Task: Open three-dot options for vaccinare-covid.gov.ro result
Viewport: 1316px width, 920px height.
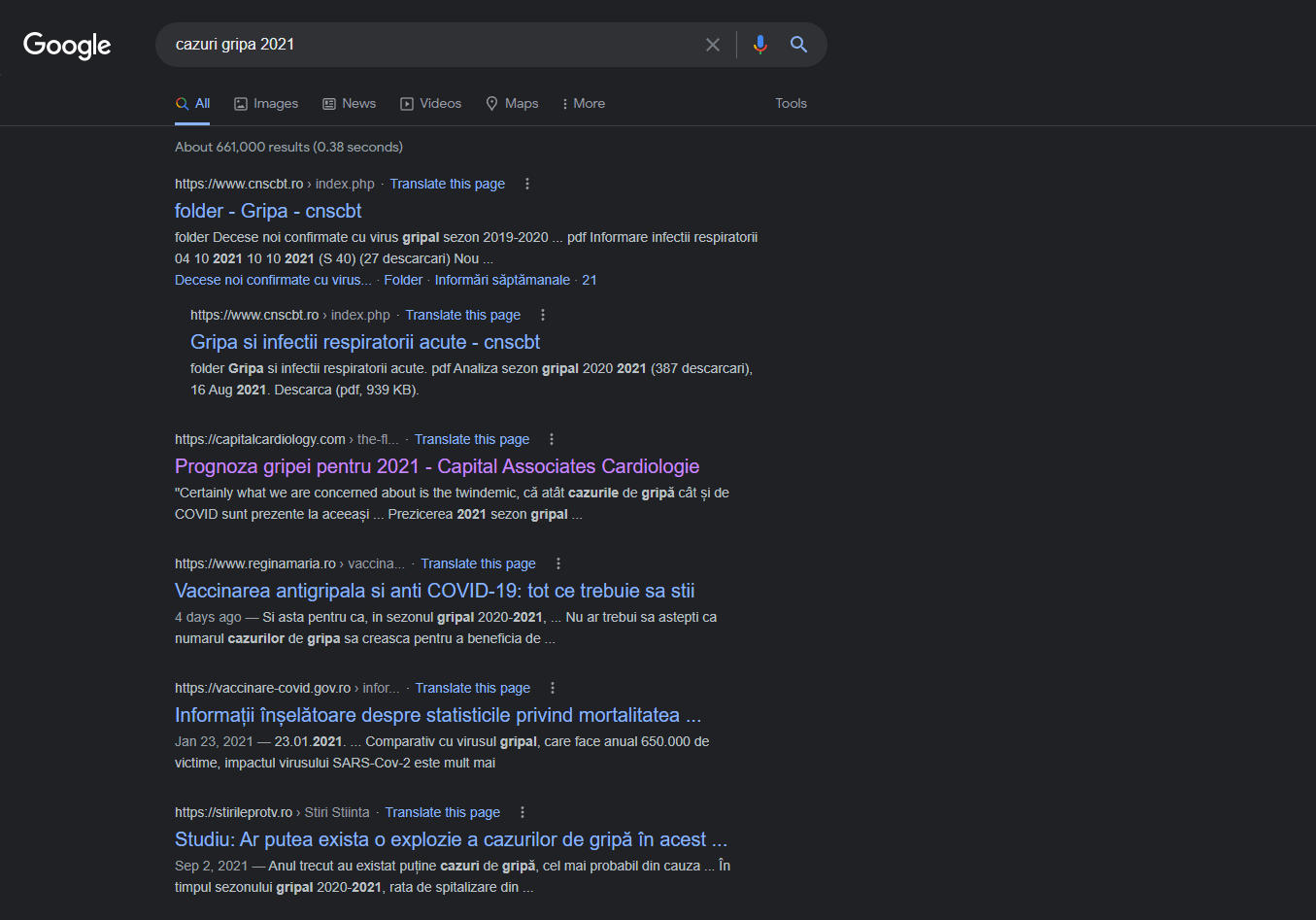Action: point(553,688)
